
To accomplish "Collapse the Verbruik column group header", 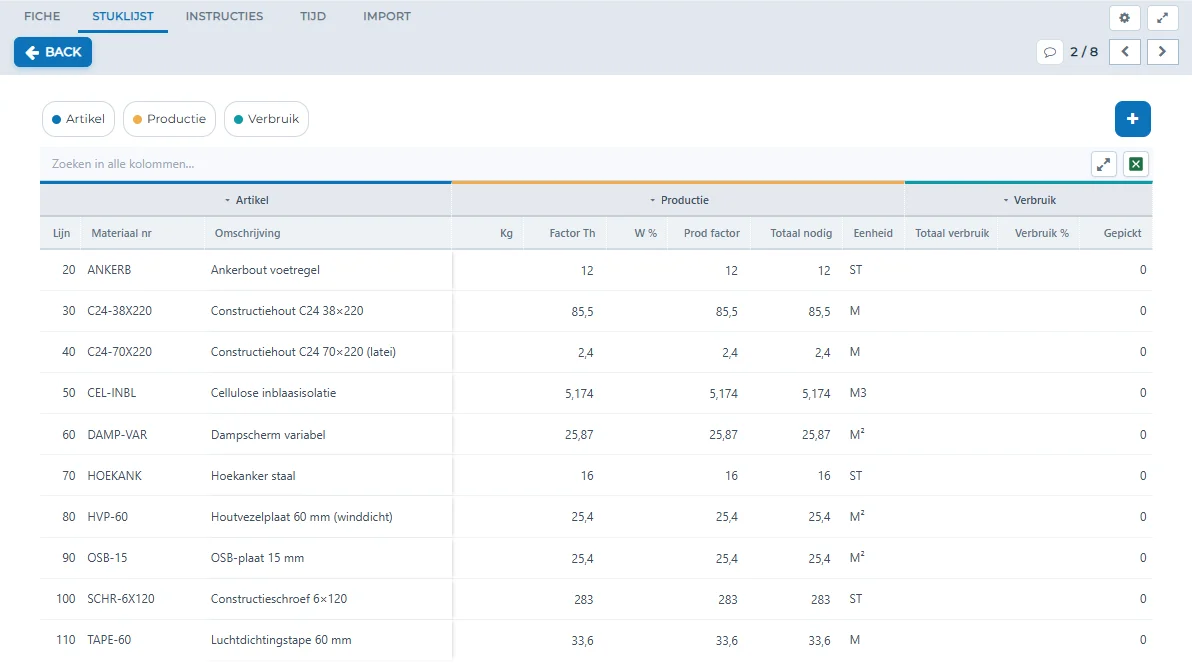I will (x=1029, y=200).
